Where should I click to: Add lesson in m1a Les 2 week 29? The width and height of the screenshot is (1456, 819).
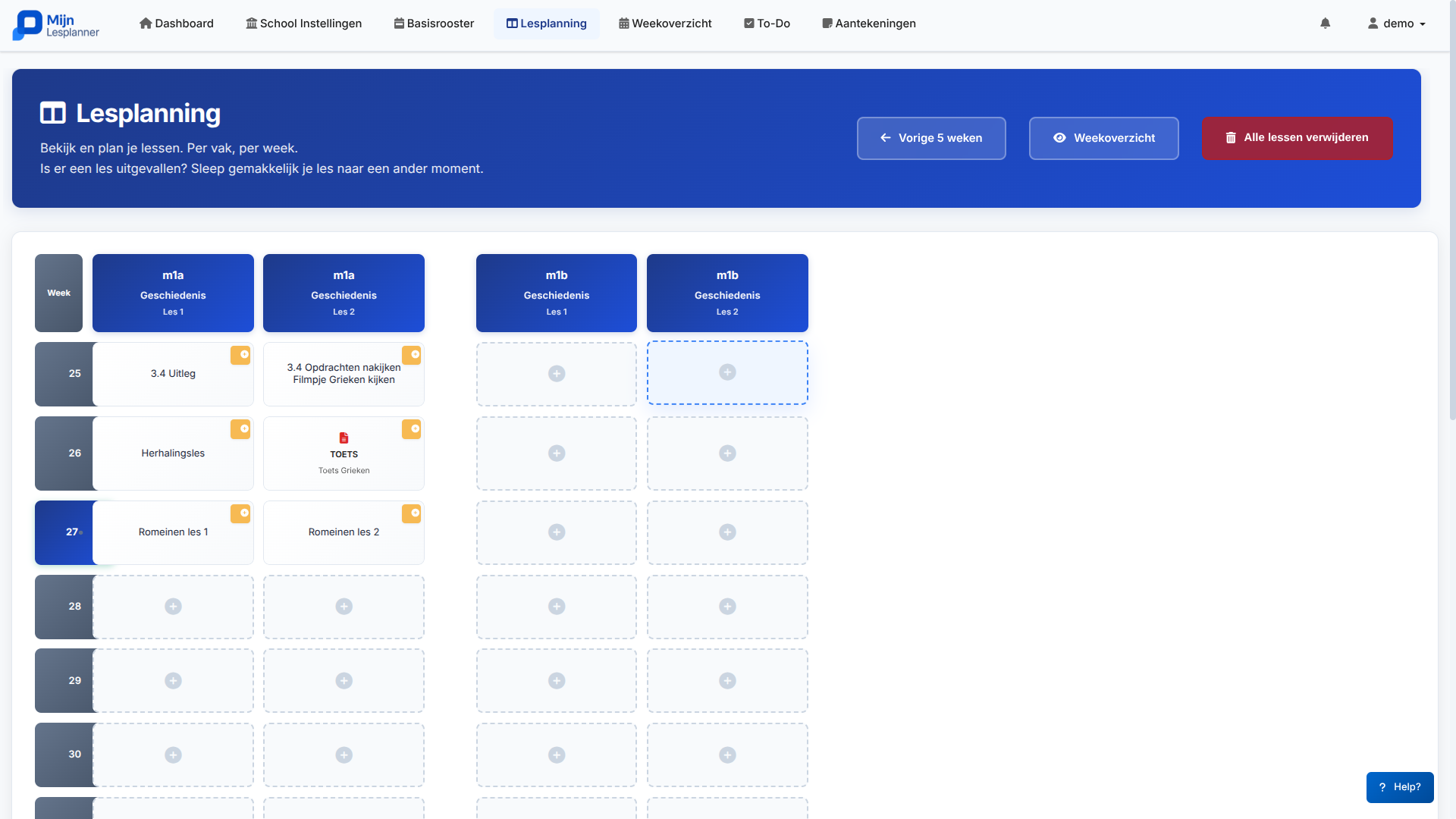344,681
